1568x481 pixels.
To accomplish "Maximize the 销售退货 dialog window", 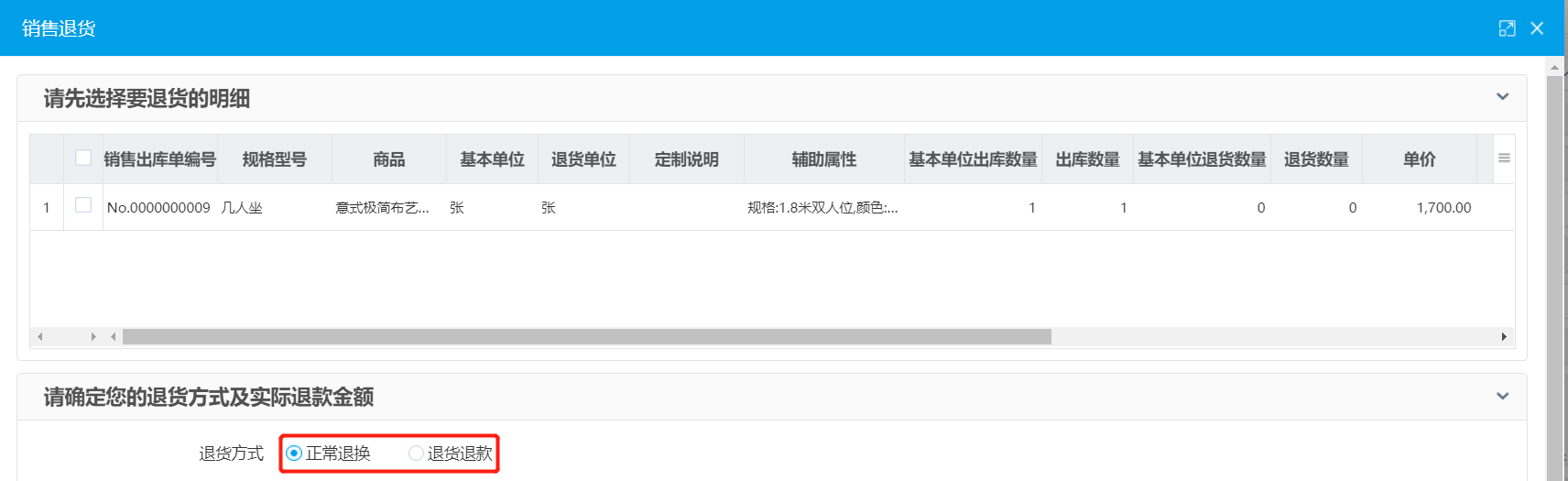I will coord(1507,28).
